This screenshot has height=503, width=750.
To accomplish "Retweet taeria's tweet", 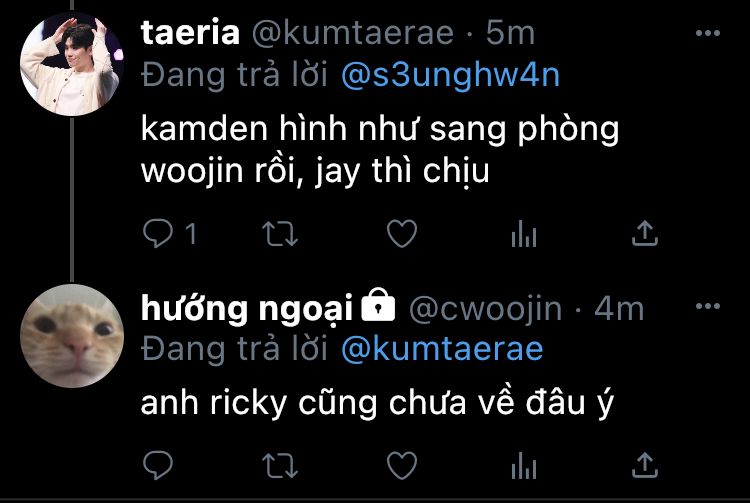I will [x=280, y=234].
